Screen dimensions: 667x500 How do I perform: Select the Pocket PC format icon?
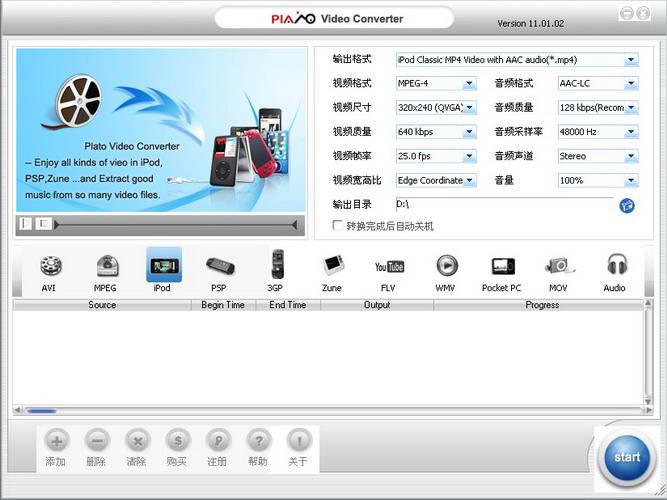point(501,267)
